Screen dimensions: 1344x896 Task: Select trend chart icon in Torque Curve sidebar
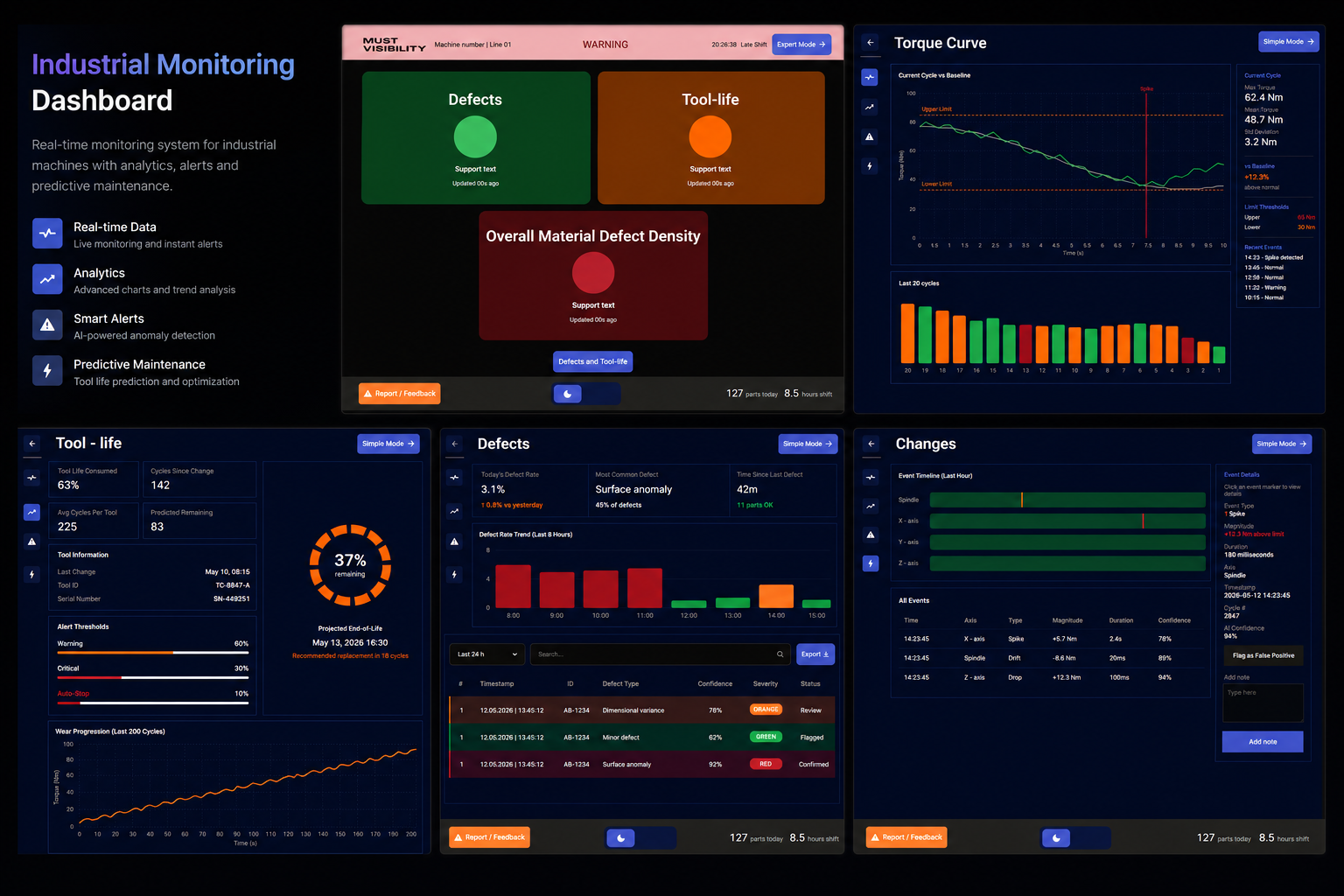coord(870,107)
